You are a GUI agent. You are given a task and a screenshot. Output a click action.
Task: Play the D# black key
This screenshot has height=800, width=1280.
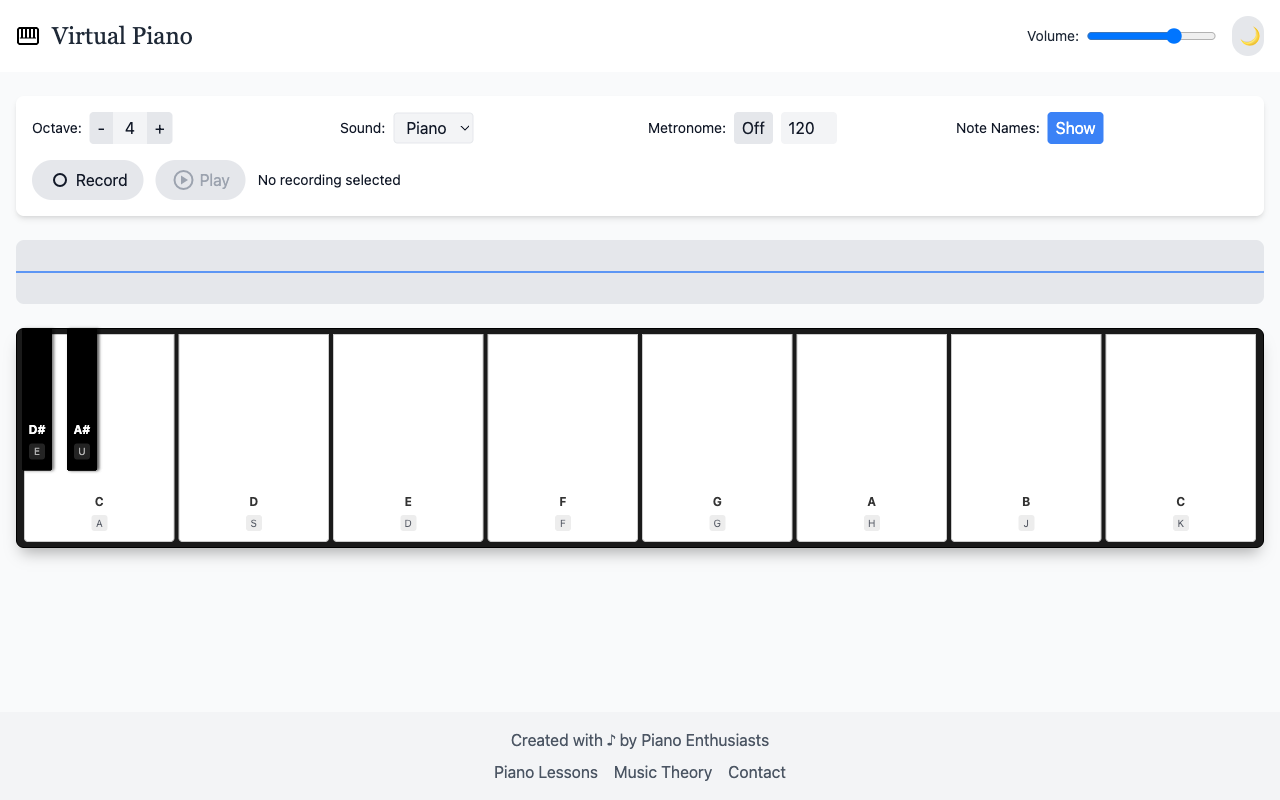(37, 400)
